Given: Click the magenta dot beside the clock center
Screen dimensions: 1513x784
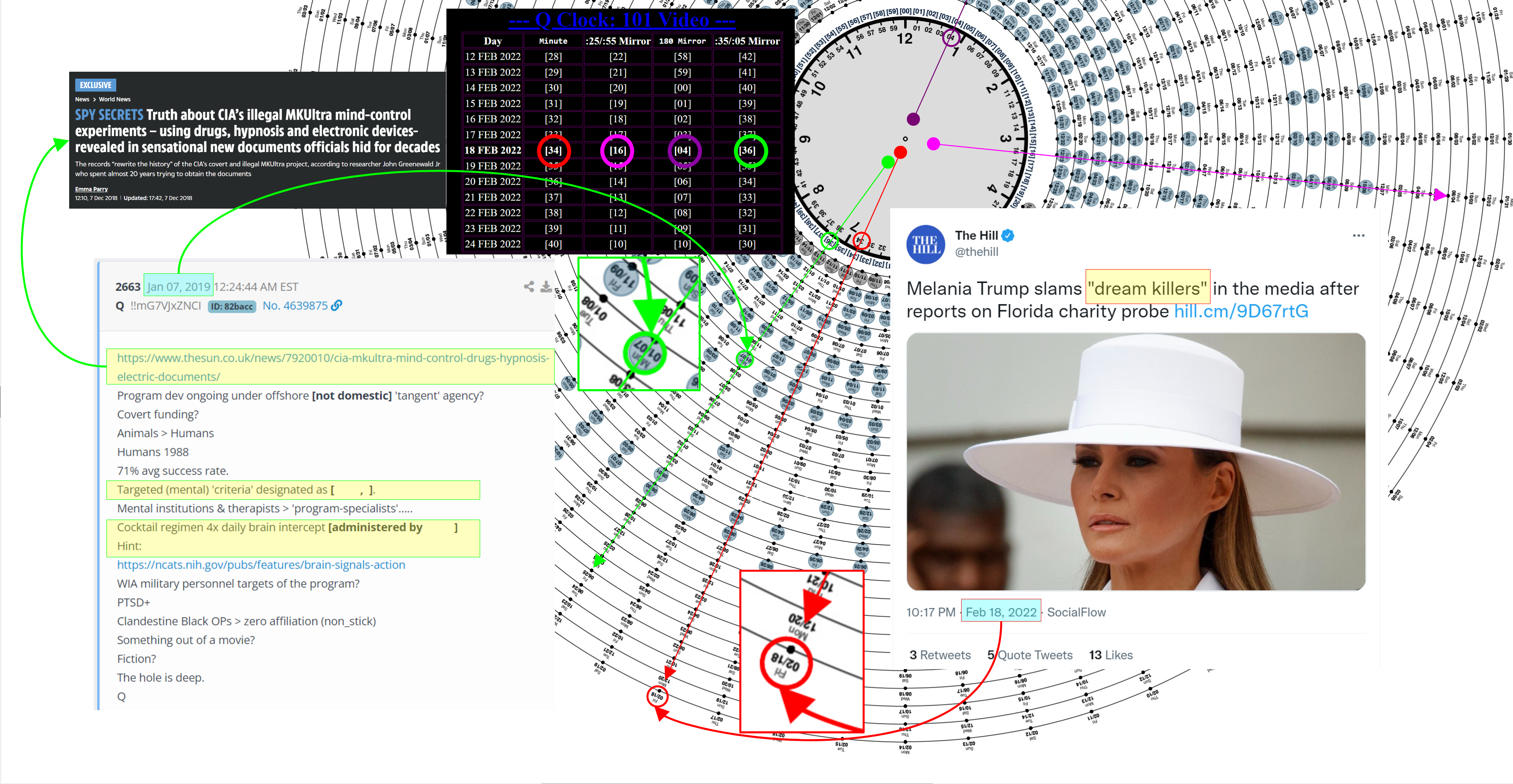Looking at the screenshot, I should (x=933, y=143).
